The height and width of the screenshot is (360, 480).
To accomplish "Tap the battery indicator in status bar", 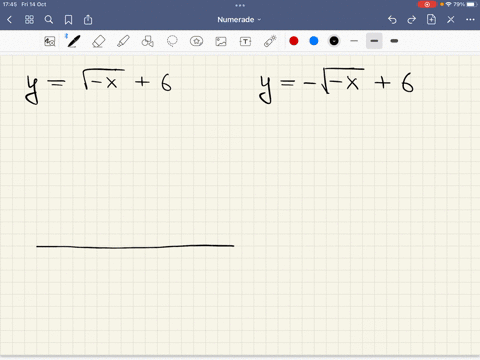I will point(472,4).
